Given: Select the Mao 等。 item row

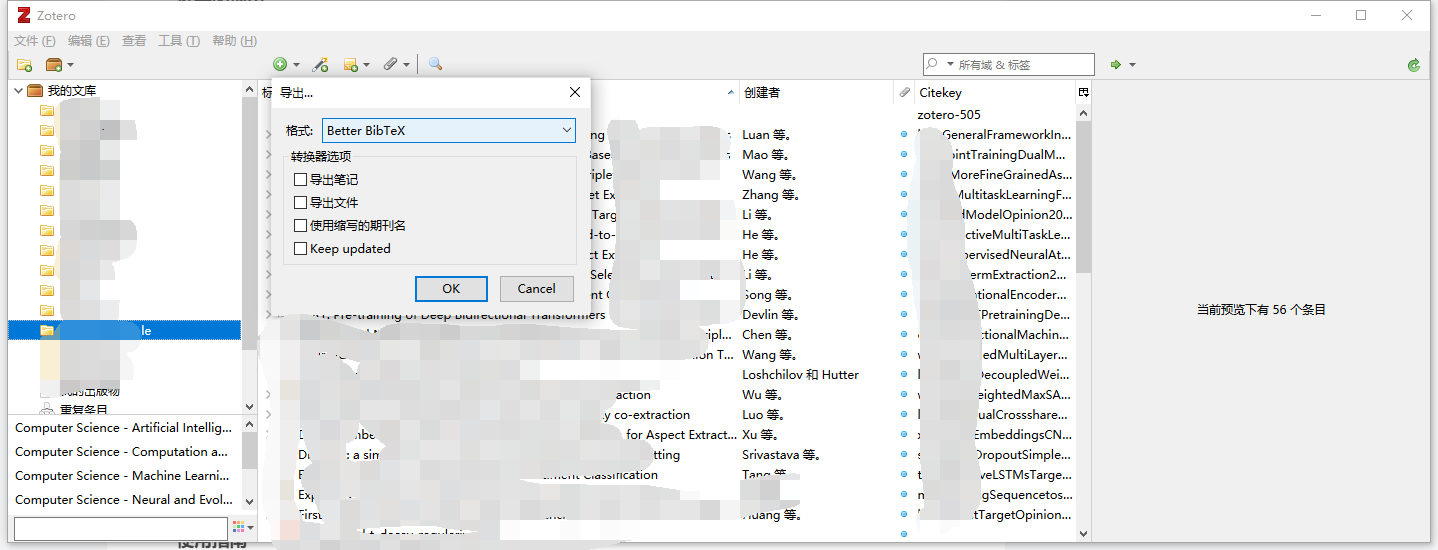Looking at the screenshot, I should (668, 155).
